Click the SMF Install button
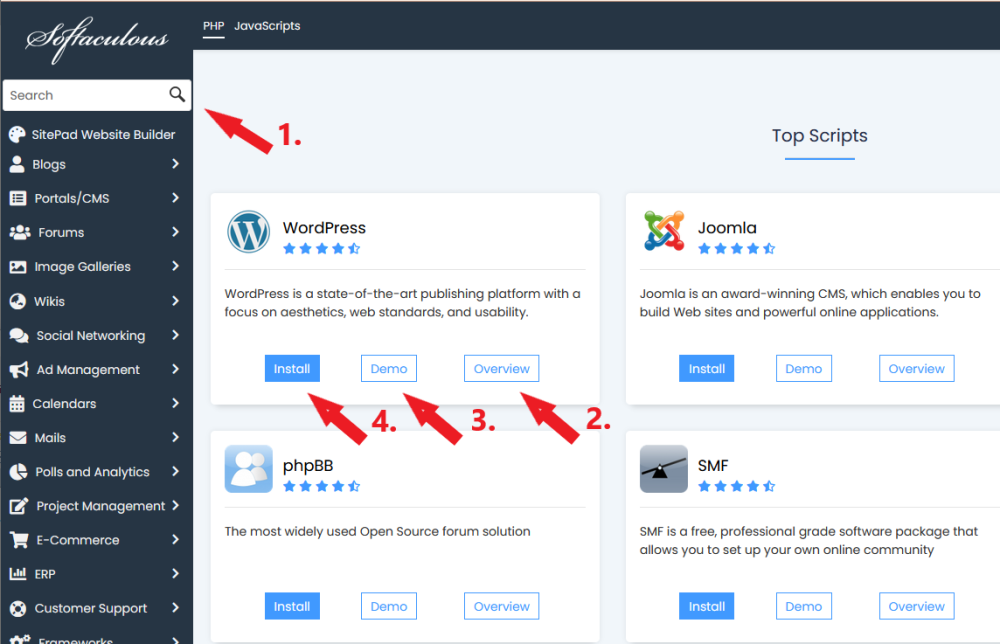Viewport: 1000px width, 644px height. coord(706,606)
